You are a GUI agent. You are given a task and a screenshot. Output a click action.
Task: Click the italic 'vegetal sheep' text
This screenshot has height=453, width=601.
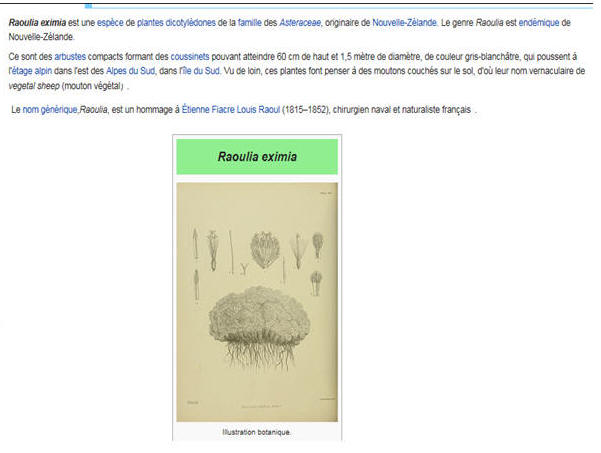point(33,86)
